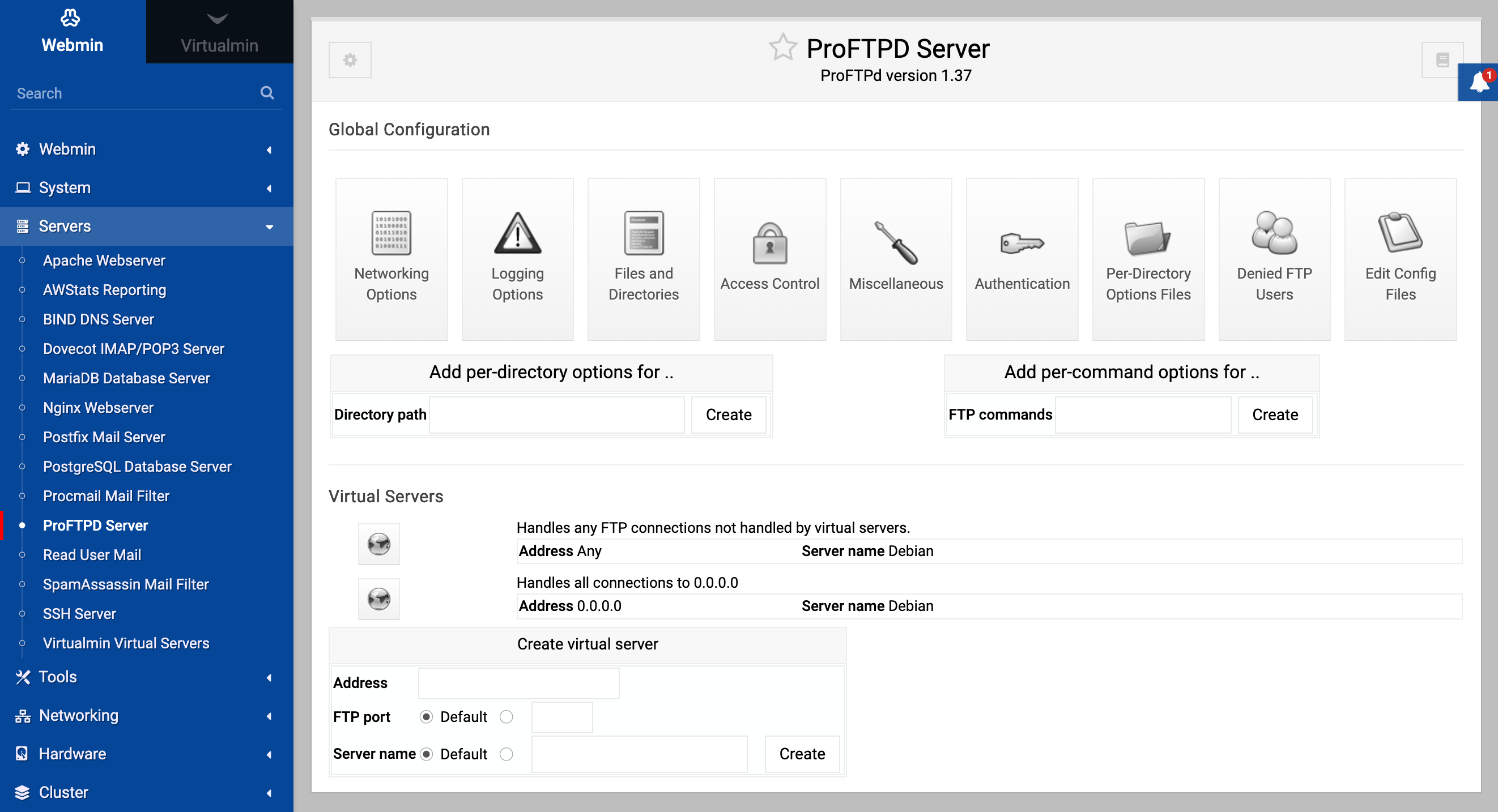Open Postfix Mail Server menu item
The width and height of the screenshot is (1498, 812).
pyautogui.click(x=104, y=437)
